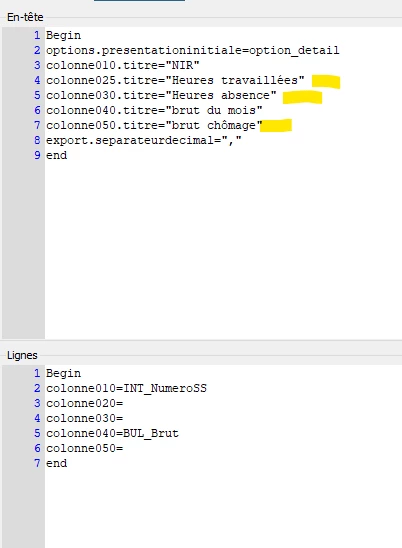This screenshot has width=402, height=548.
Task: Click line number 8 in En-tête gutter
Action: tap(37, 140)
